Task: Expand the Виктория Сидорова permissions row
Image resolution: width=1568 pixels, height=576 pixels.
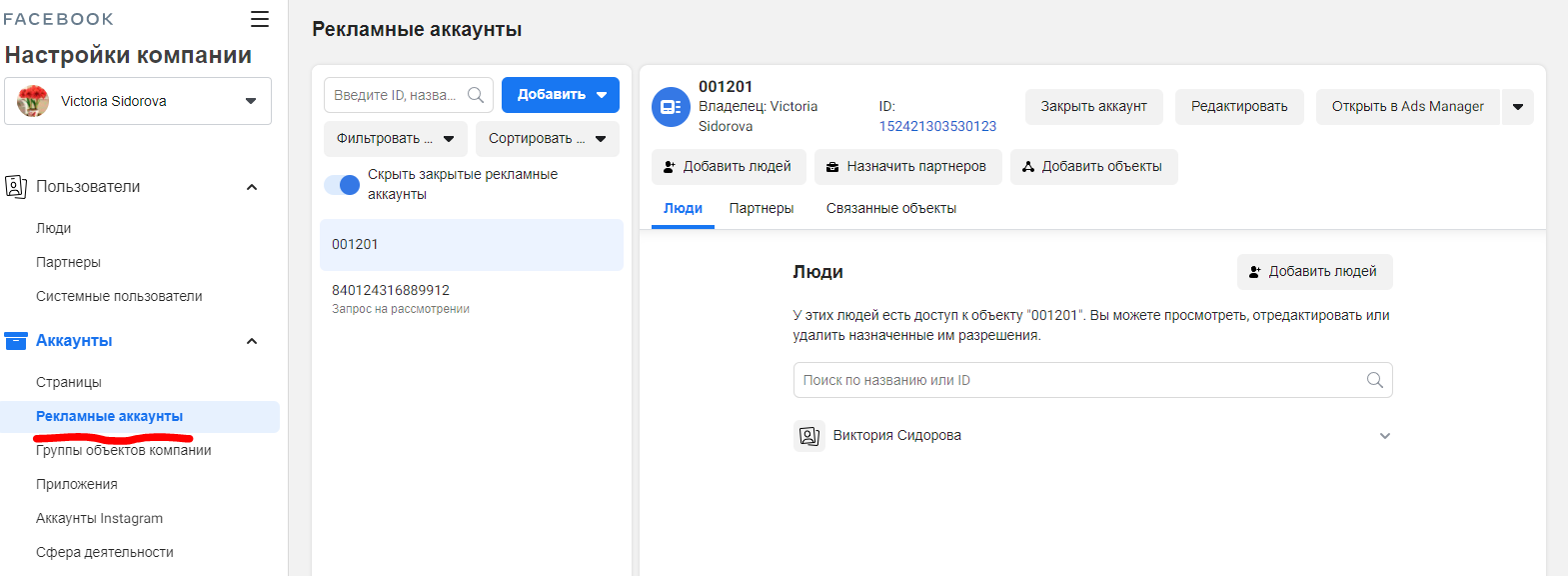Action: [x=1384, y=436]
